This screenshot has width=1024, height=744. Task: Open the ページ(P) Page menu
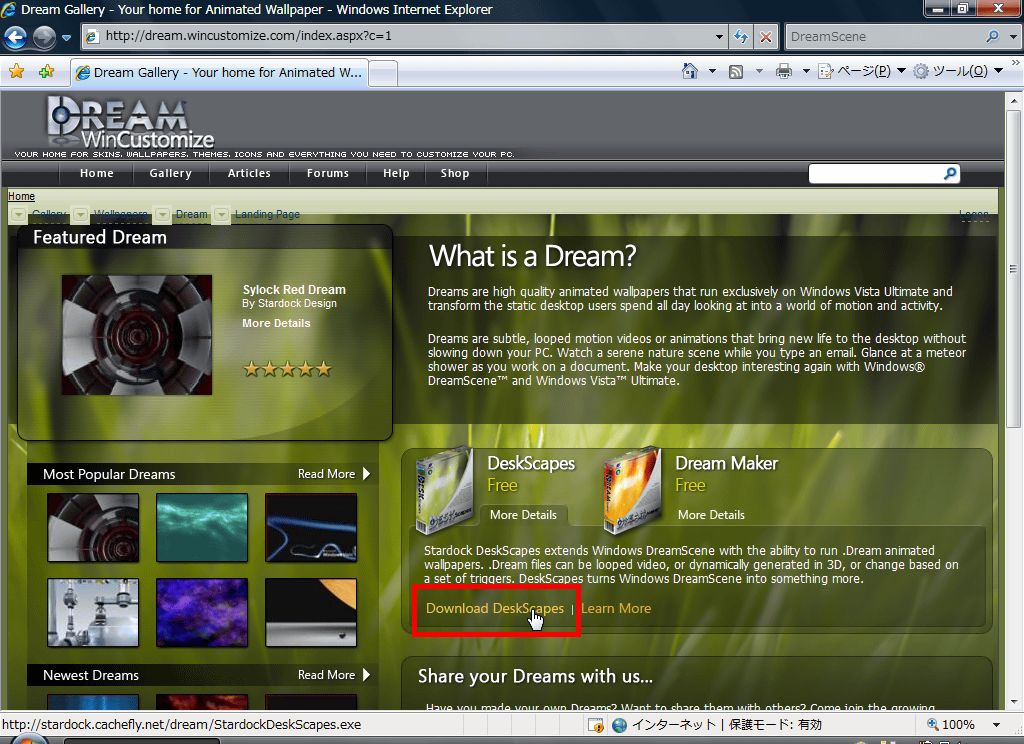[861, 71]
